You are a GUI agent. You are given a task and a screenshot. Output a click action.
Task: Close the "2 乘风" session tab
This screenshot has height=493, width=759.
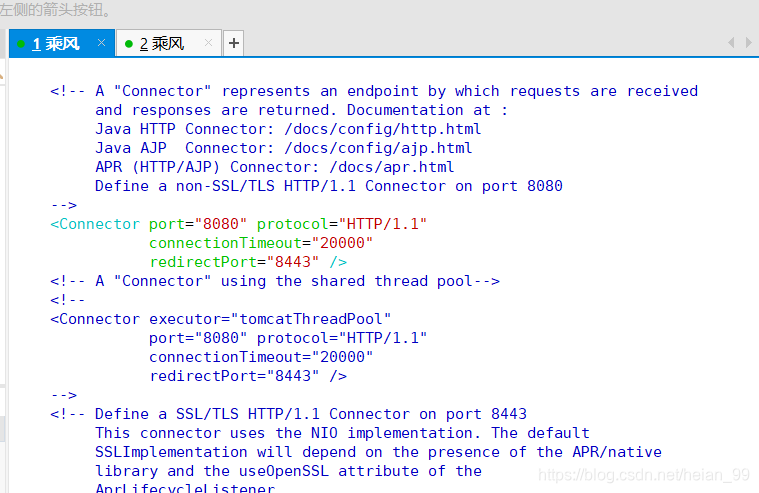[x=207, y=43]
